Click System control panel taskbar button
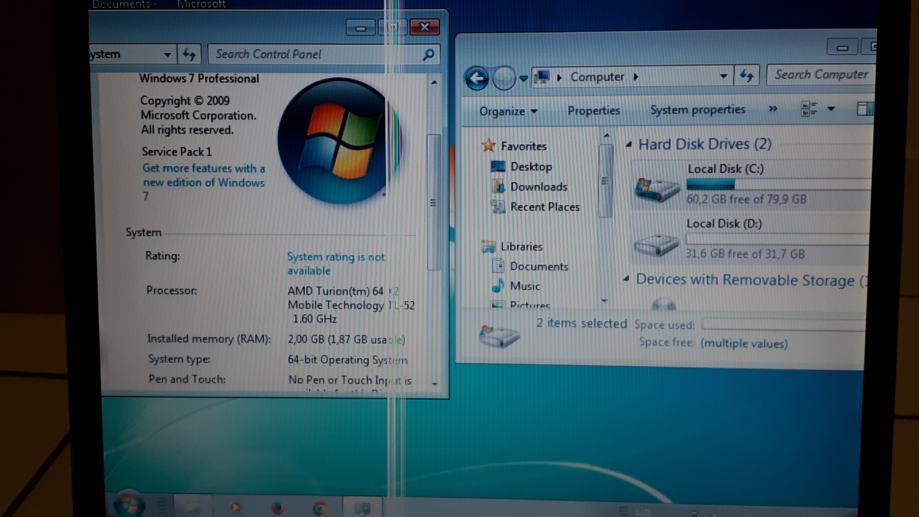 pos(362,508)
